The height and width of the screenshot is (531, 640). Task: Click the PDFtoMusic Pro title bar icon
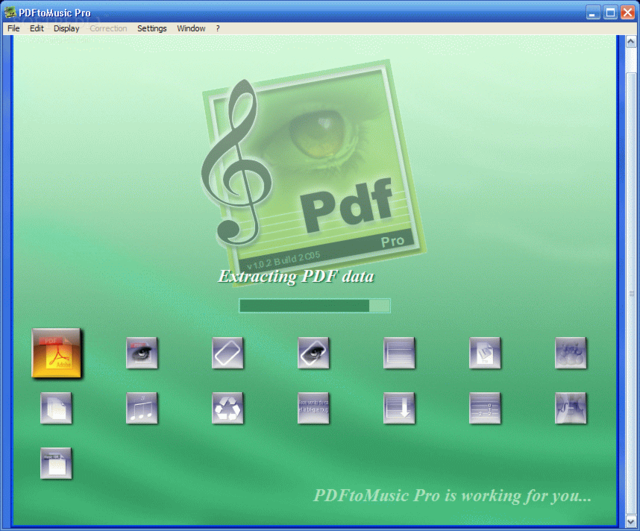[10, 13]
